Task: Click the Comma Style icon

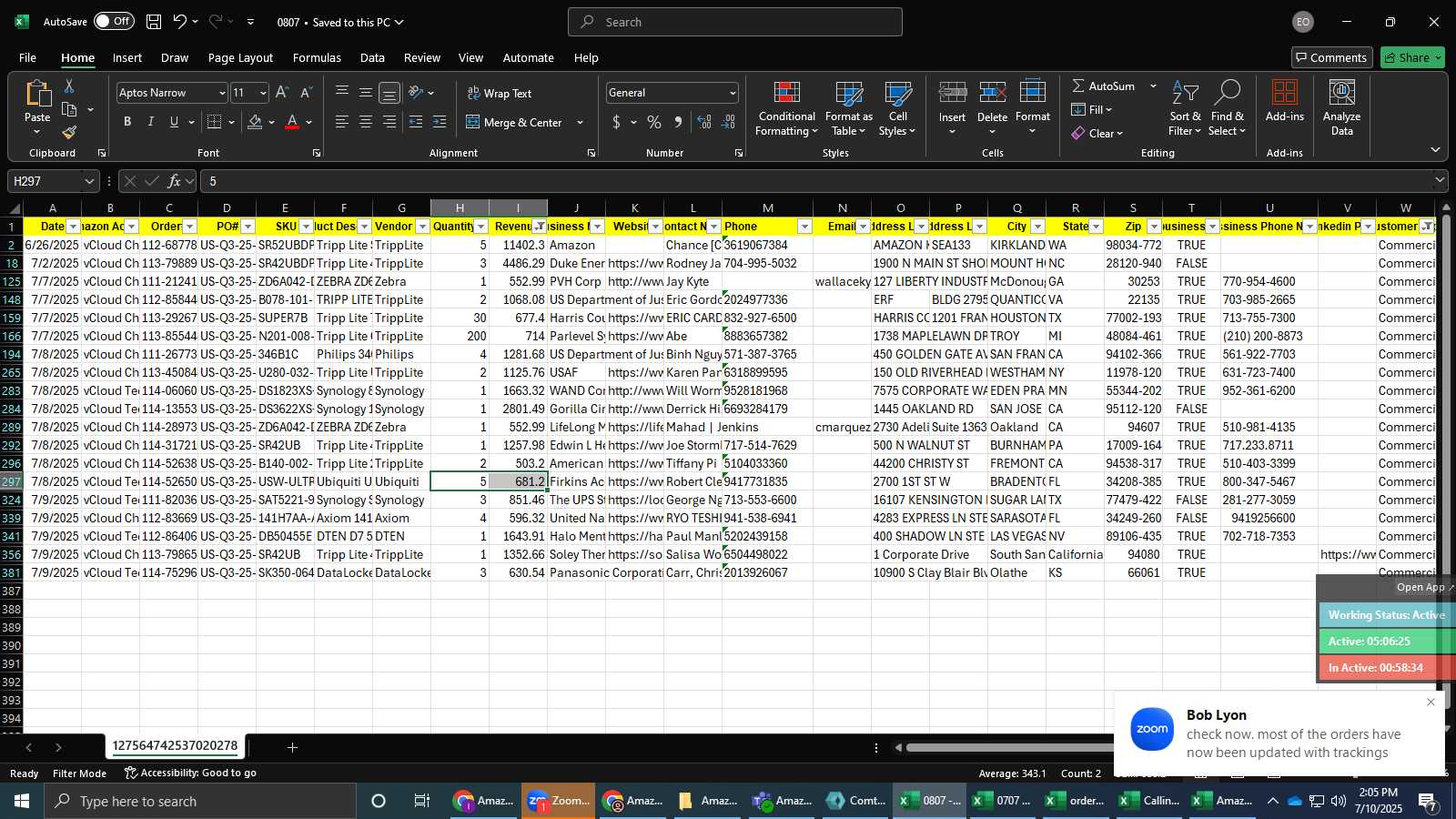Action: point(678,122)
